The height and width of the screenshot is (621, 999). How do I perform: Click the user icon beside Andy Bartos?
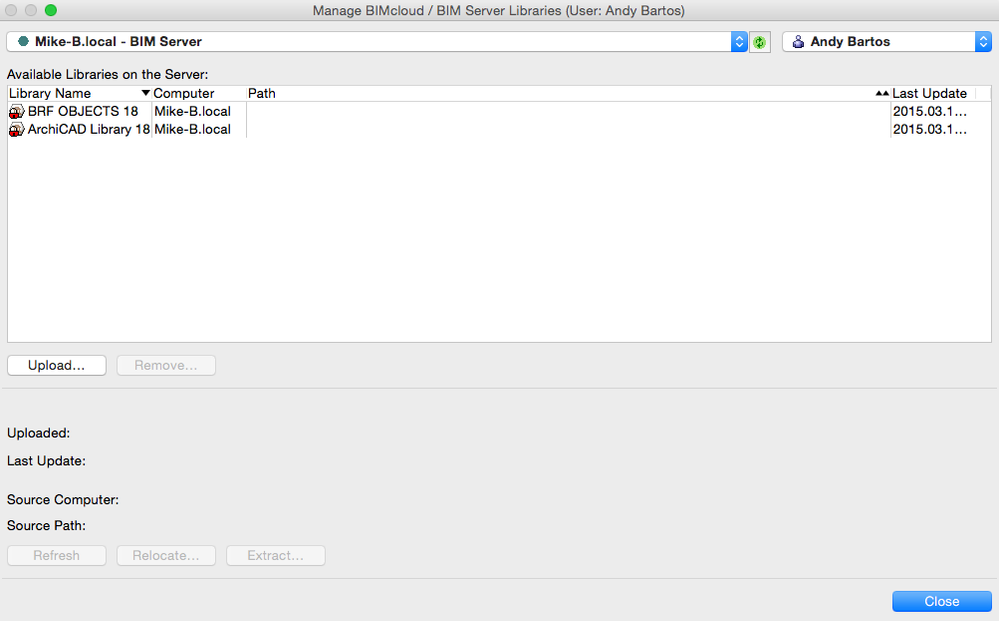(x=798, y=42)
